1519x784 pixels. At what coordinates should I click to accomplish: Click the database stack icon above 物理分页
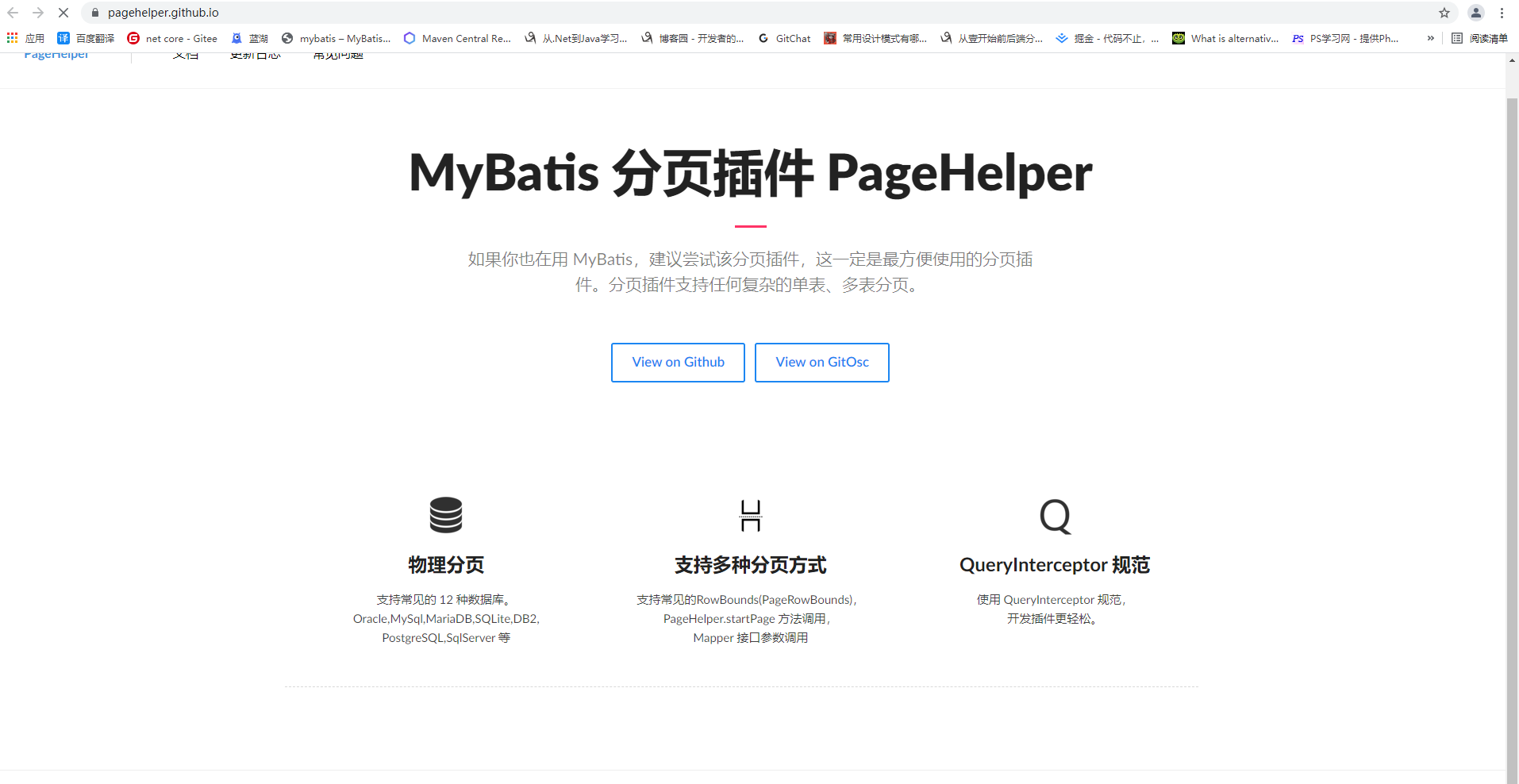click(x=446, y=515)
